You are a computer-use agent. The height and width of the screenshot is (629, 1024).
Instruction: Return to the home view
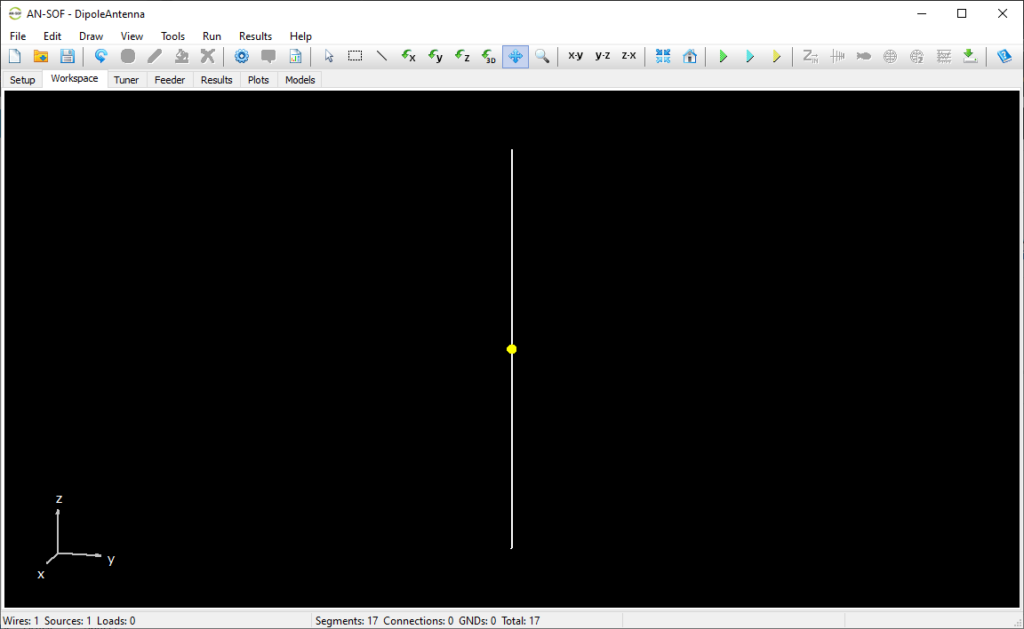tap(690, 56)
